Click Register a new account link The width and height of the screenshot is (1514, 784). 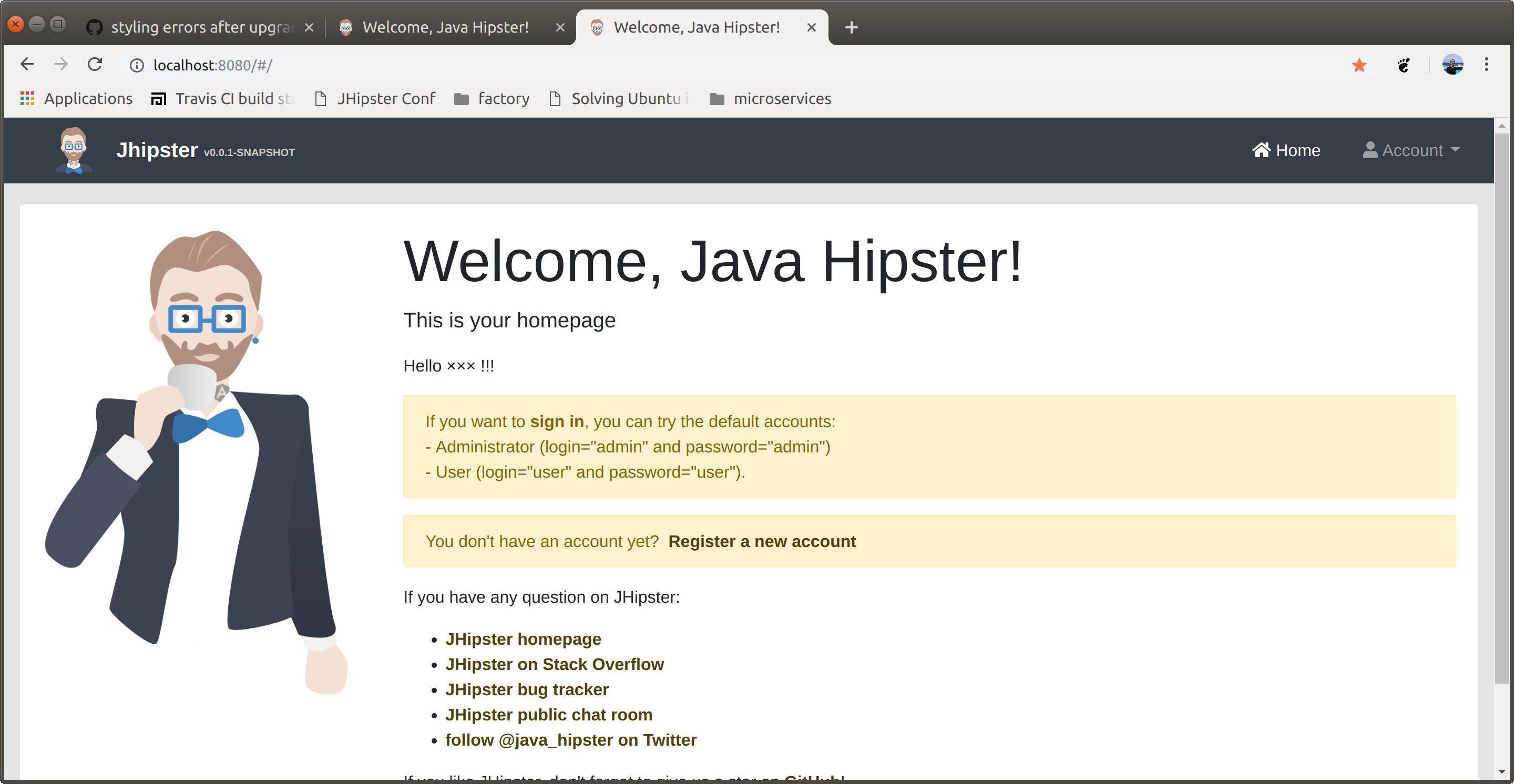click(762, 541)
